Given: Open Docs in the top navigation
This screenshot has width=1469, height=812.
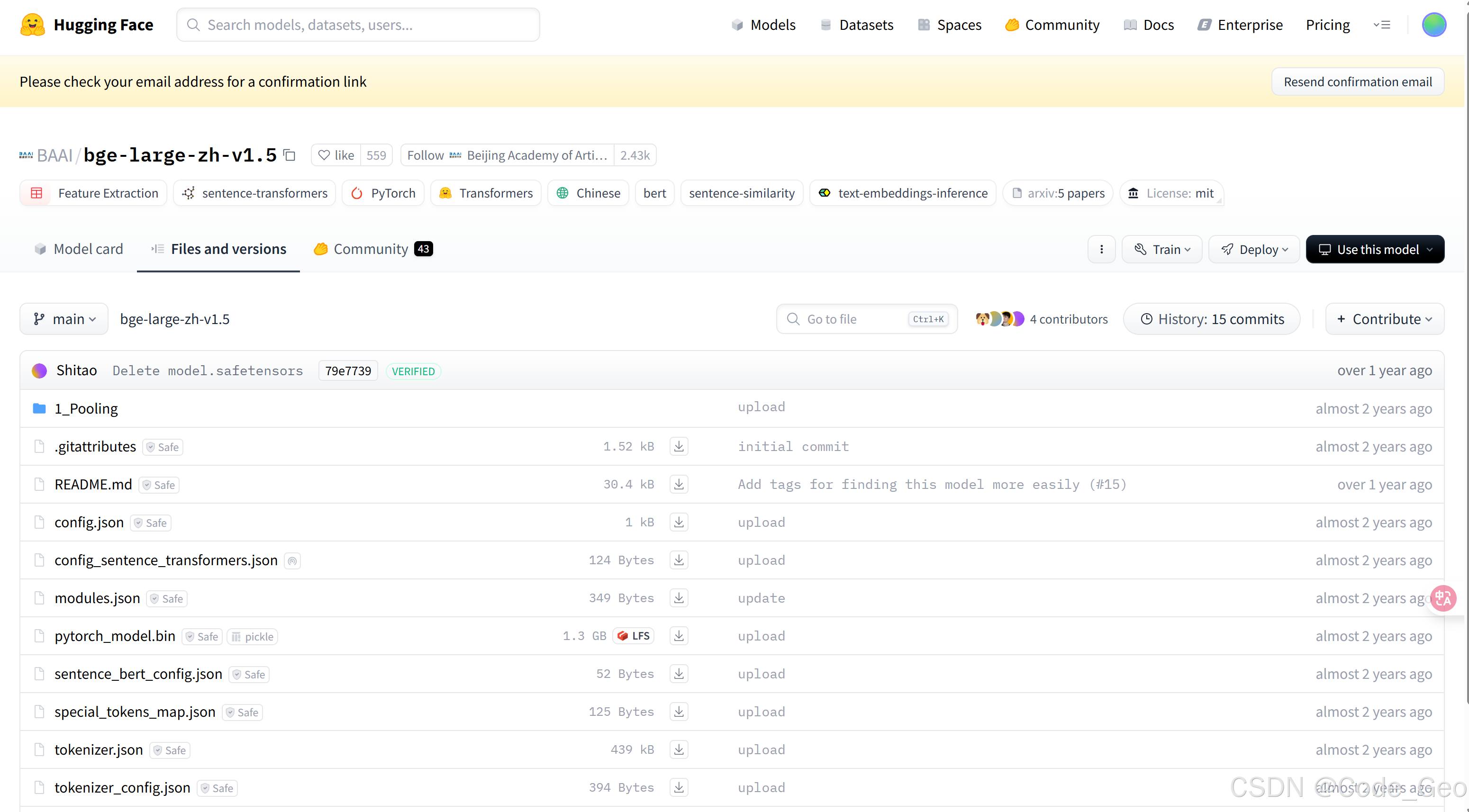Looking at the screenshot, I should point(1148,25).
